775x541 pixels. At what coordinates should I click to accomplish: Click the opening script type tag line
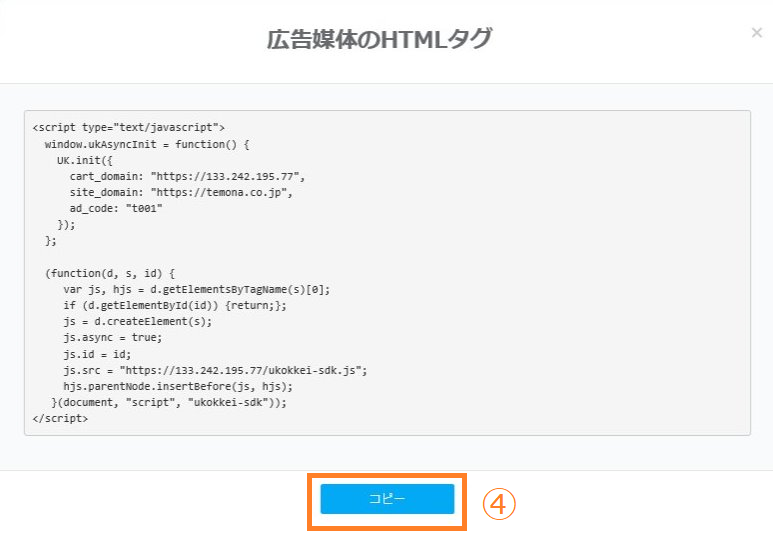(128, 128)
